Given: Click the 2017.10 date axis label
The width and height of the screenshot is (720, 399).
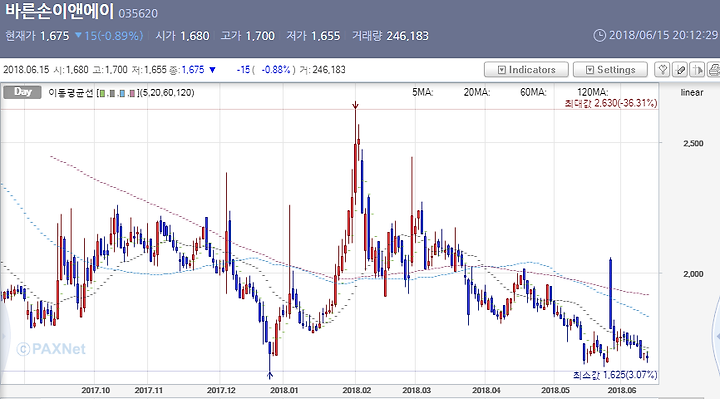Looking at the screenshot, I should coord(96,390).
